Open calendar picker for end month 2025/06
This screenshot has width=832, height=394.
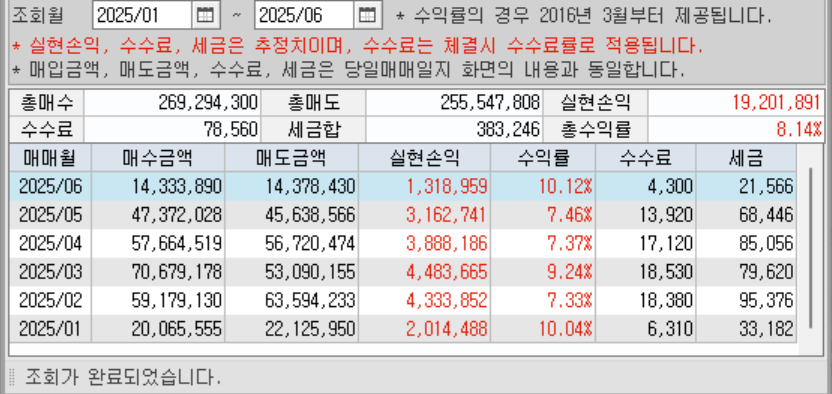367,15
